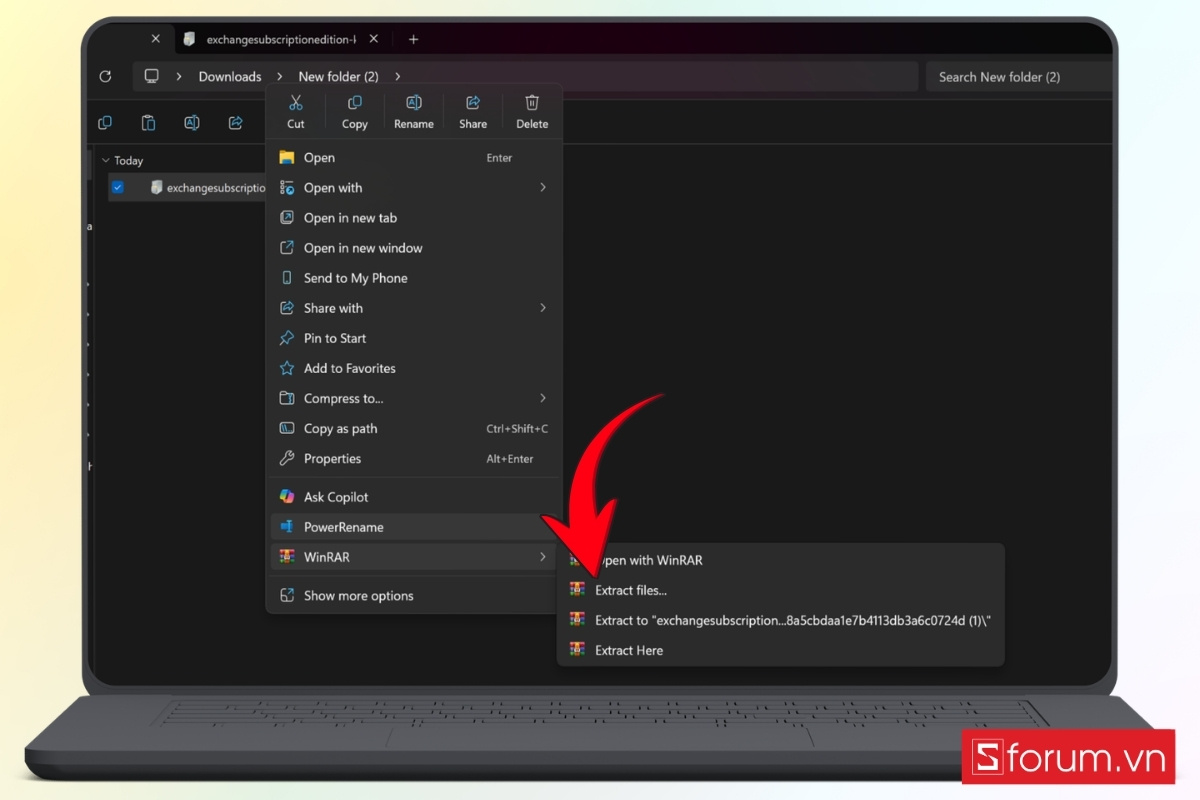Click the Search New folder (2) field
1200x800 pixels.
click(x=1020, y=76)
